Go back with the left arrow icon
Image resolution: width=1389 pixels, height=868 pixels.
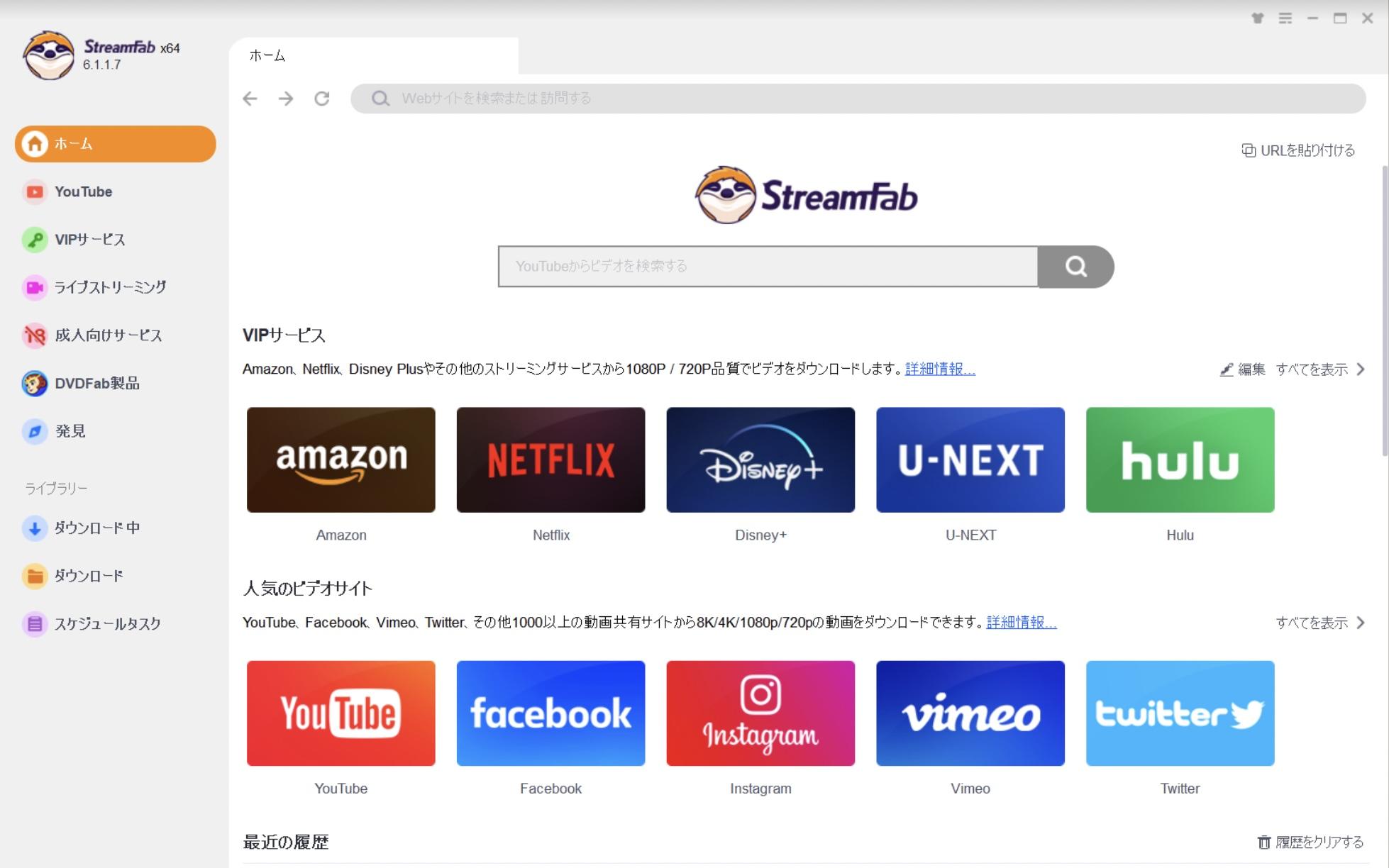[x=250, y=99]
